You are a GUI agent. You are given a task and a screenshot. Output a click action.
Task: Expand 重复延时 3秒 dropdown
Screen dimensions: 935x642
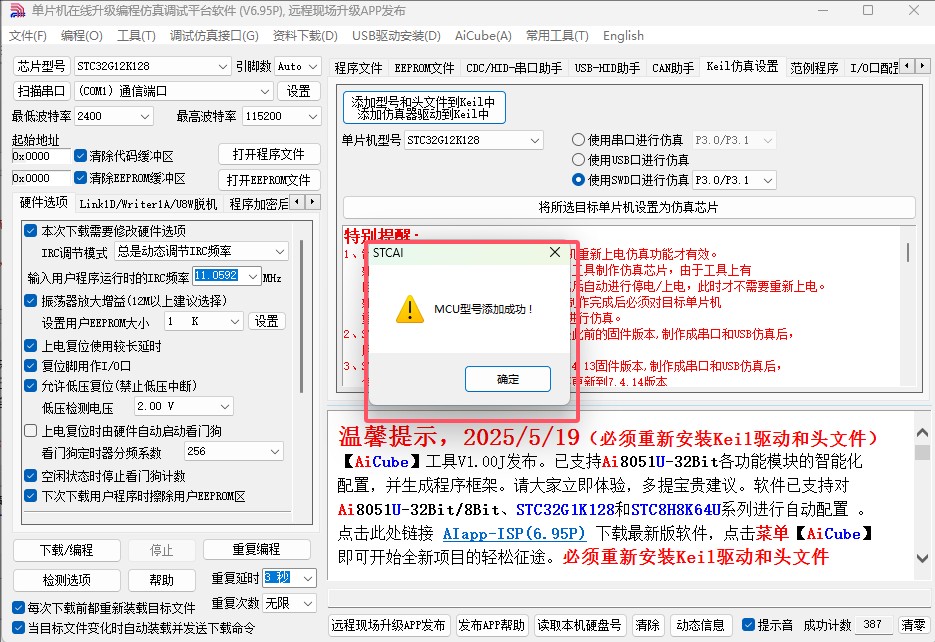[308, 578]
